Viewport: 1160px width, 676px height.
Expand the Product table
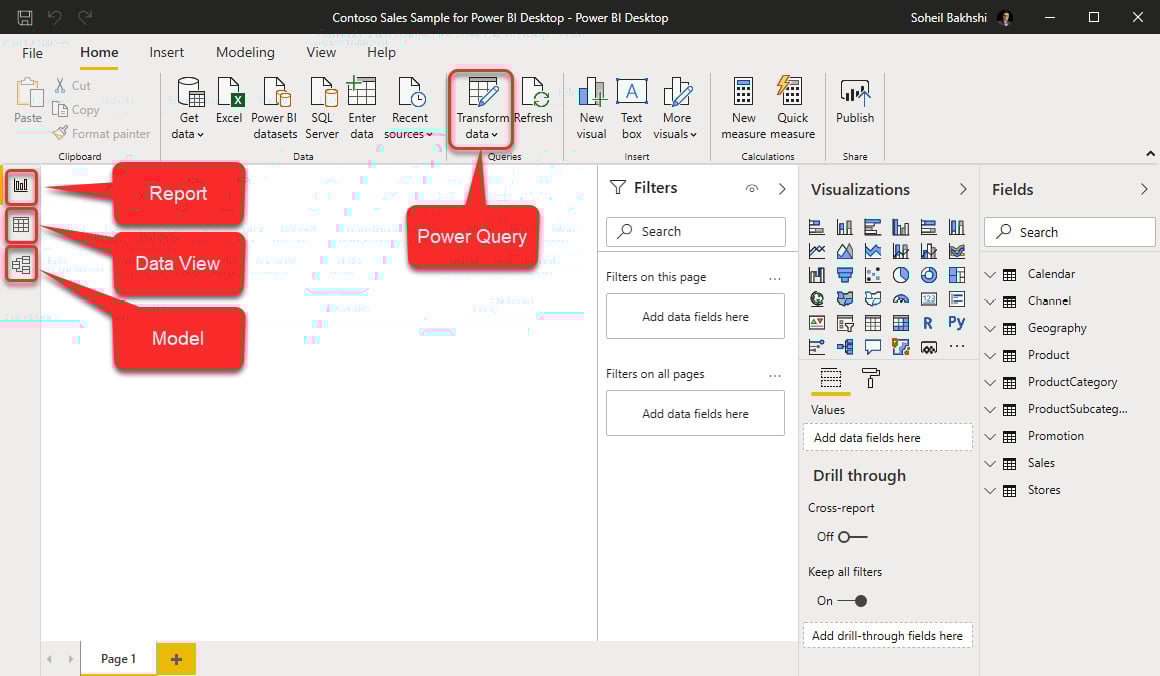tap(990, 356)
